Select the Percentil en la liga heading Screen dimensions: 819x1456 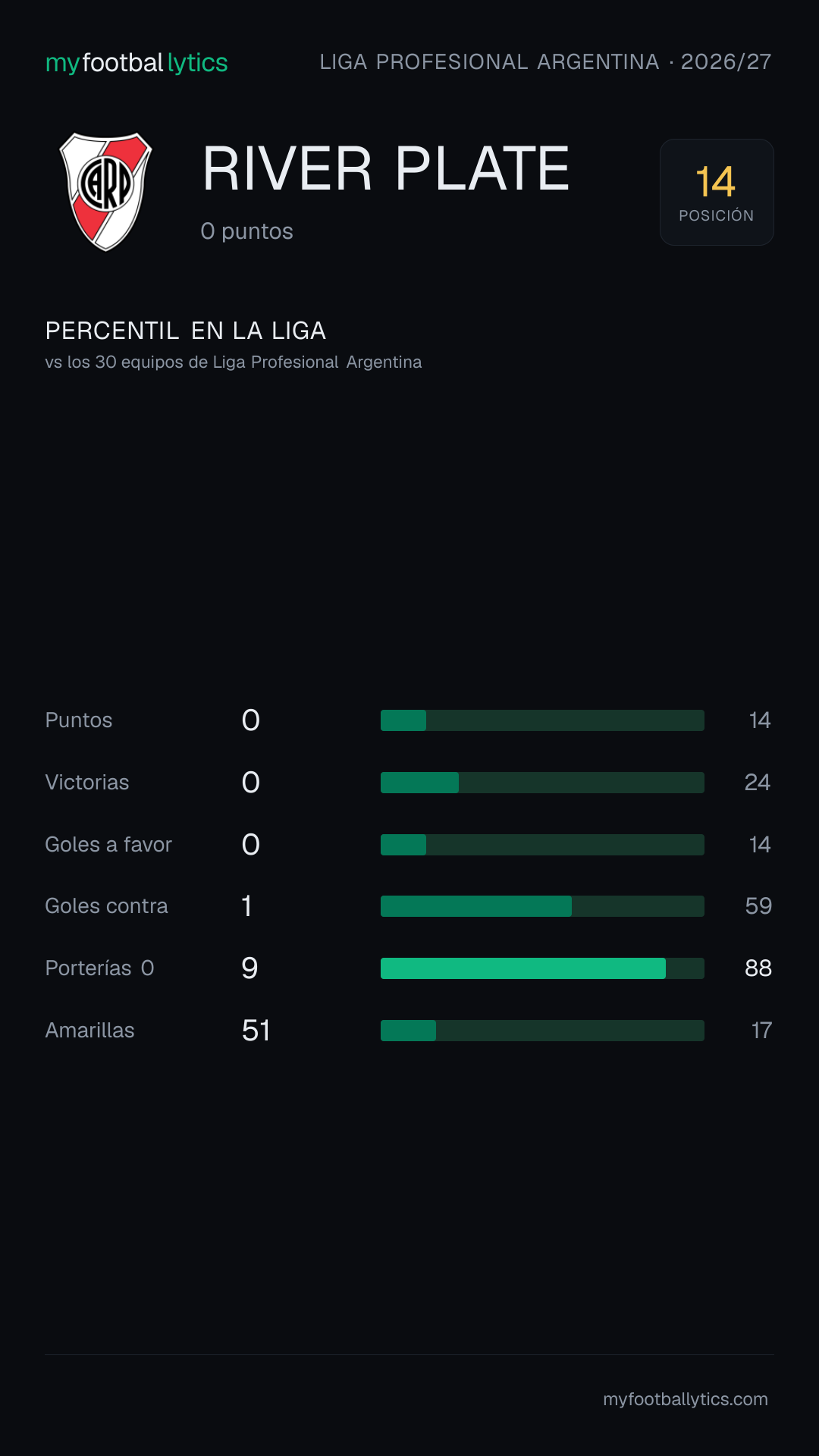tap(186, 331)
